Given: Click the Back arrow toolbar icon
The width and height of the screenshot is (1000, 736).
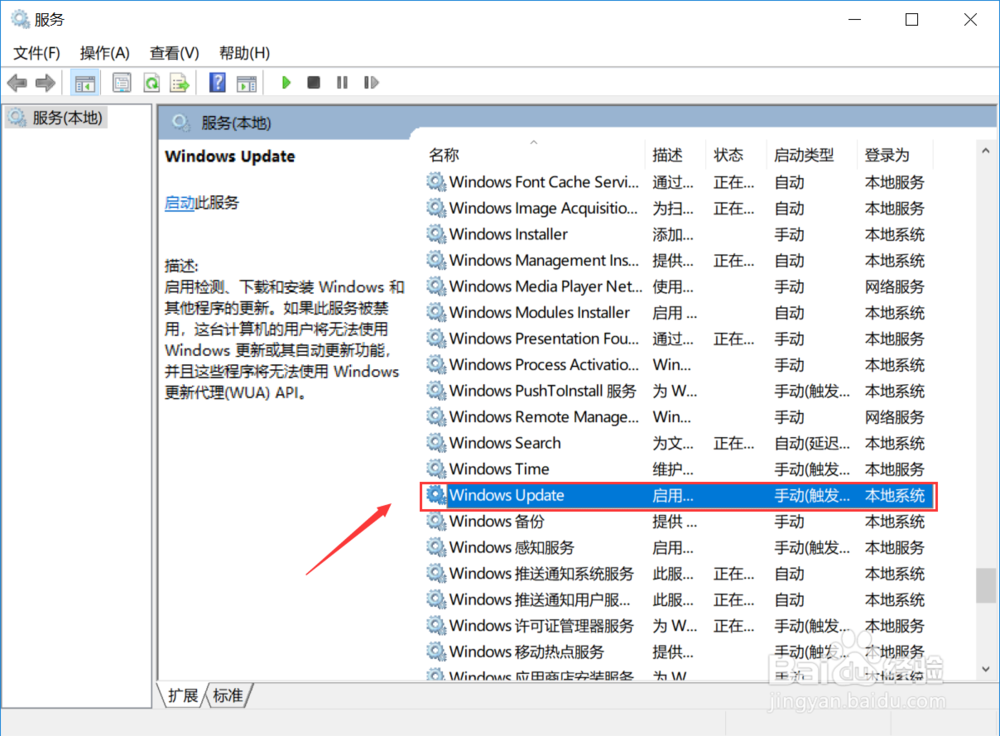Looking at the screenshot, I should [x=17, y=83].
